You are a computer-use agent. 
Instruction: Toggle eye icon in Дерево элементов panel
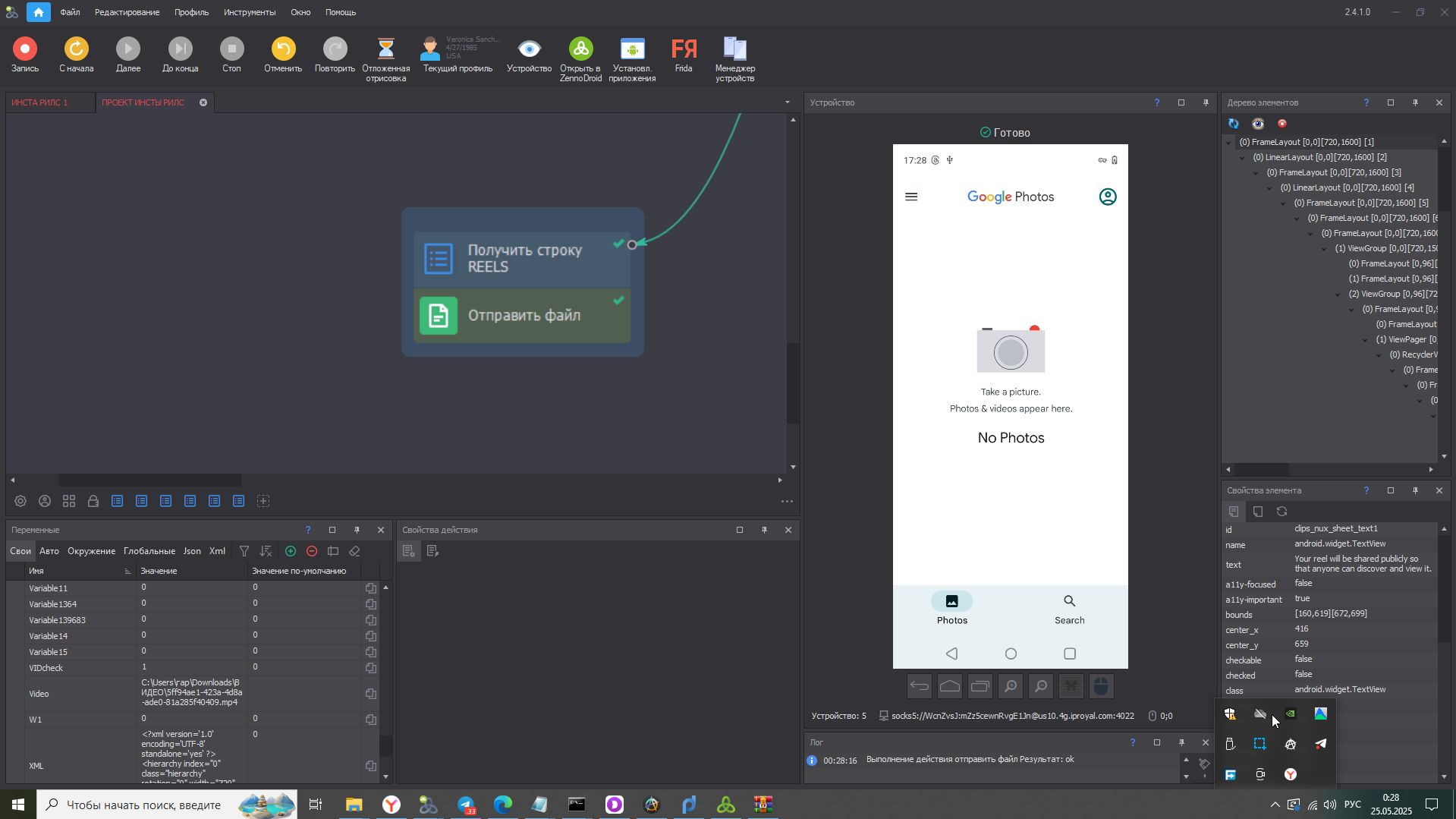tap(1258, 124)
